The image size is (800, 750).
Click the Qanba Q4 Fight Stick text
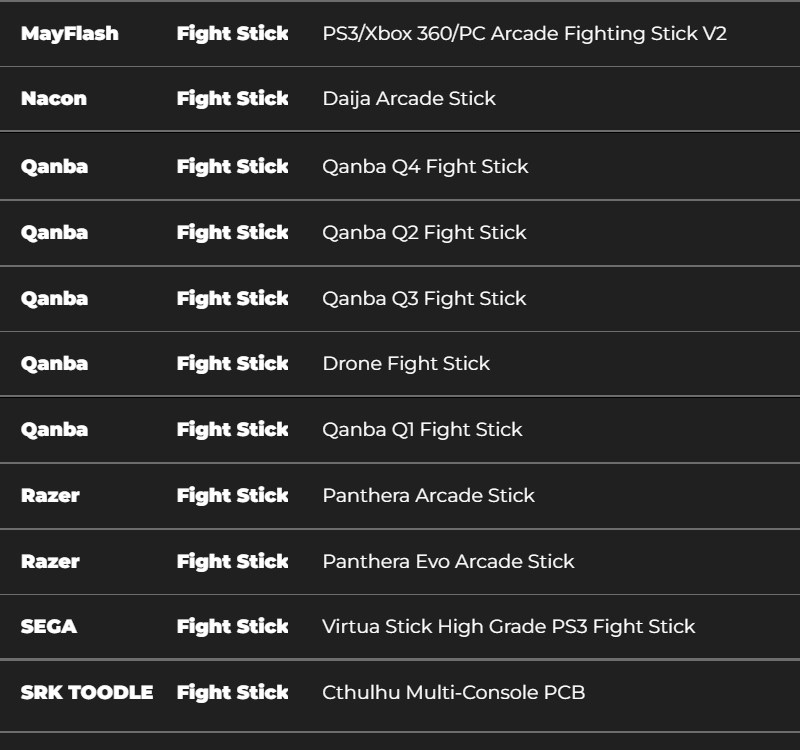pyautogui.click(x=425, y=167)
